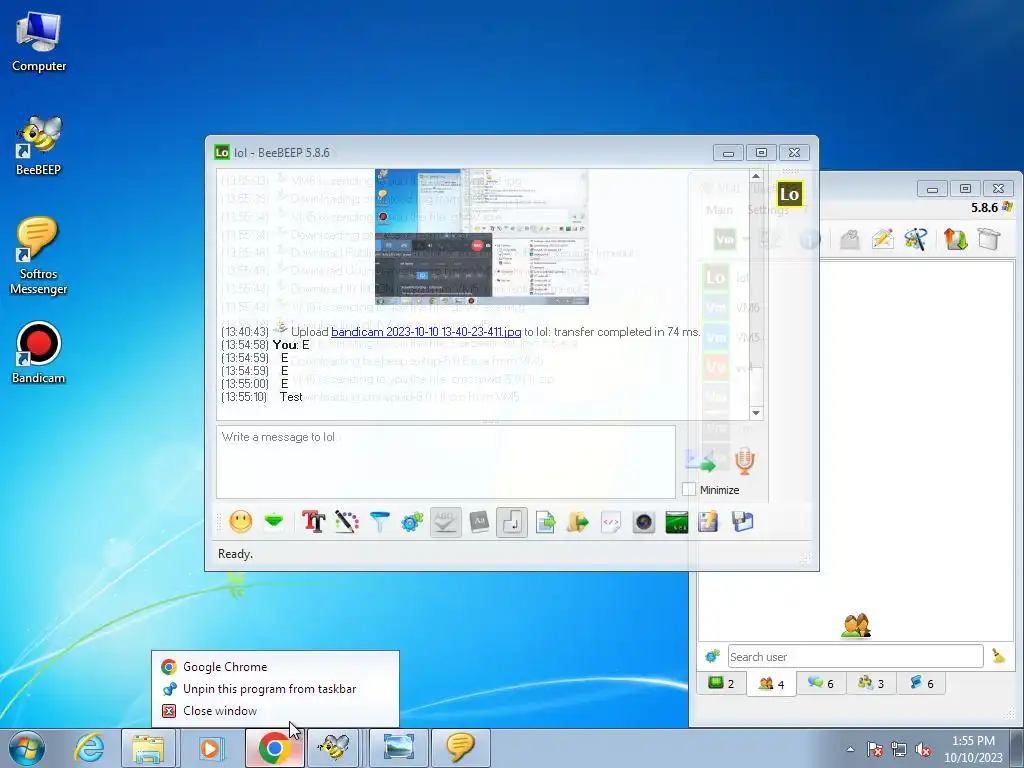Image resolution: width=1024 pixels, height=768 pixels.
Task: Send the message using green arrow button
Action: point(700,461)
